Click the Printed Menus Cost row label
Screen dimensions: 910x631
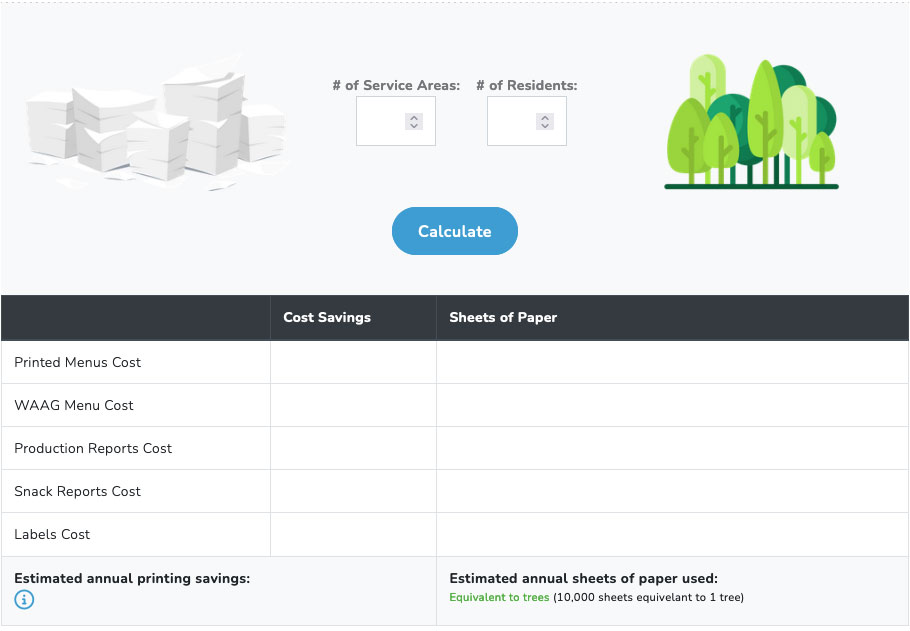click(78, 363)
